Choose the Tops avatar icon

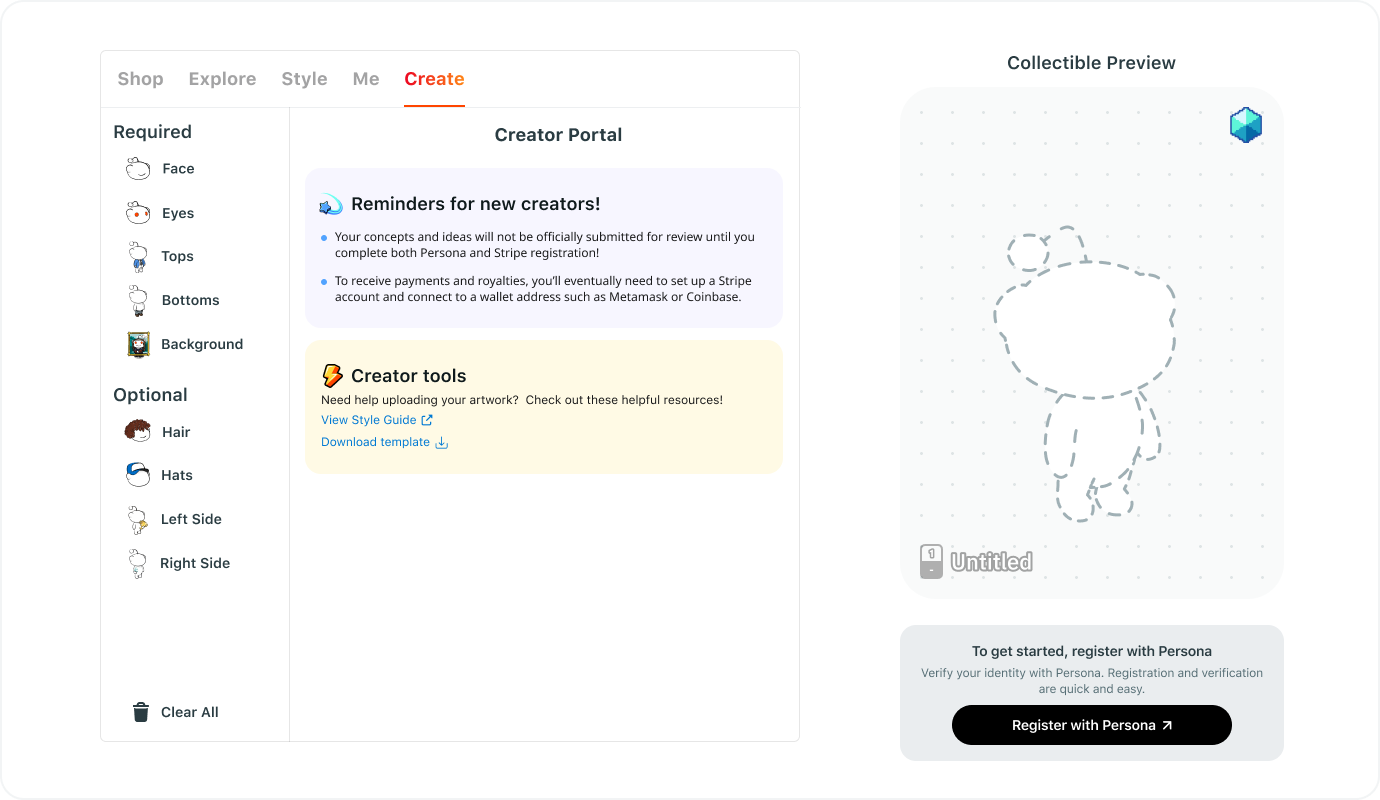click(138, 256)
